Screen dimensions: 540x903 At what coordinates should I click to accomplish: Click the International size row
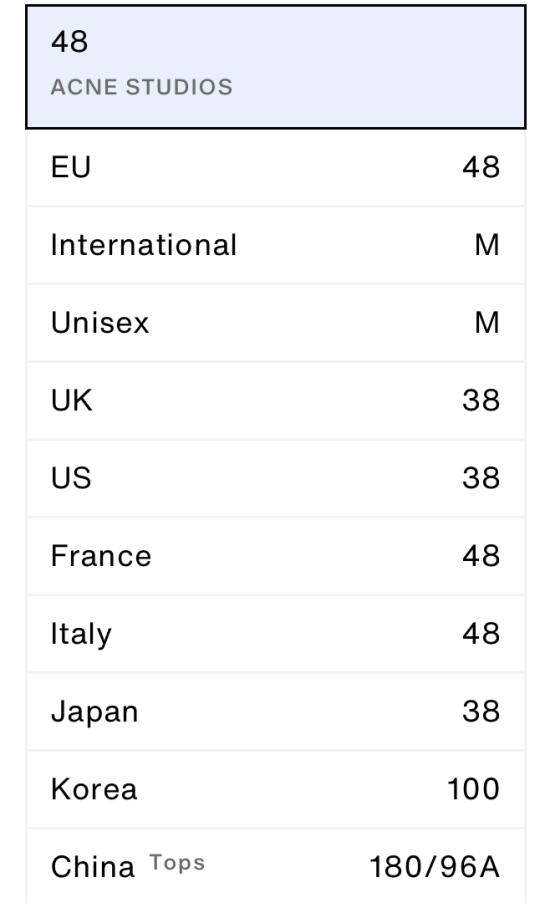[x=275, y=245]
